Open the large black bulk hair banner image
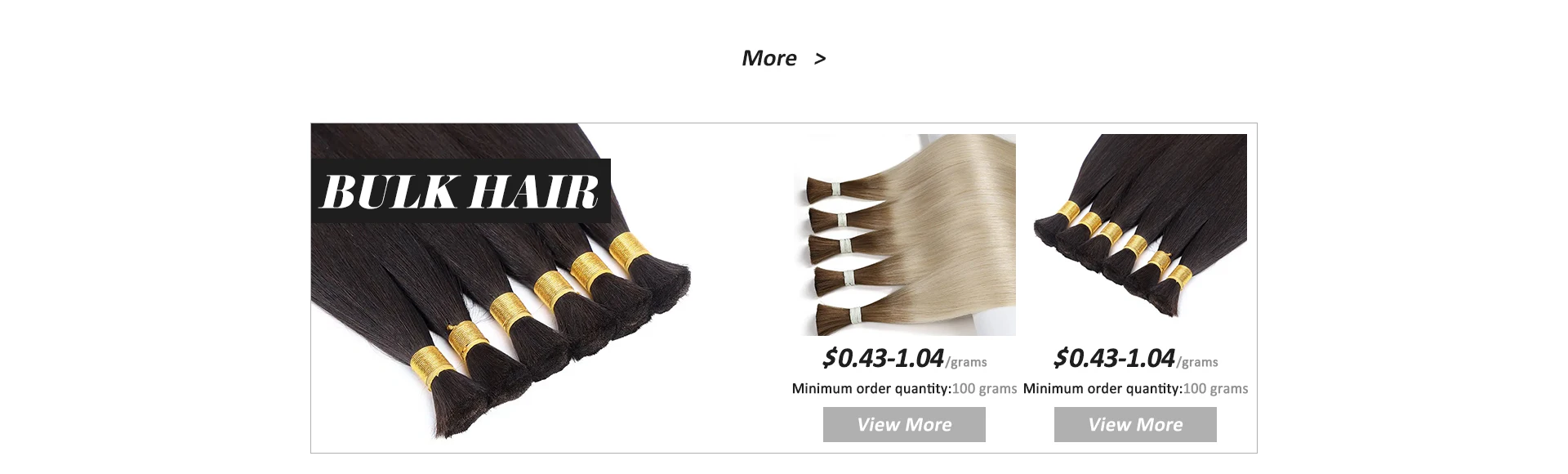The height and width of the screenshot is (474, 1568). pyautogui.click(x=501, y=288)
